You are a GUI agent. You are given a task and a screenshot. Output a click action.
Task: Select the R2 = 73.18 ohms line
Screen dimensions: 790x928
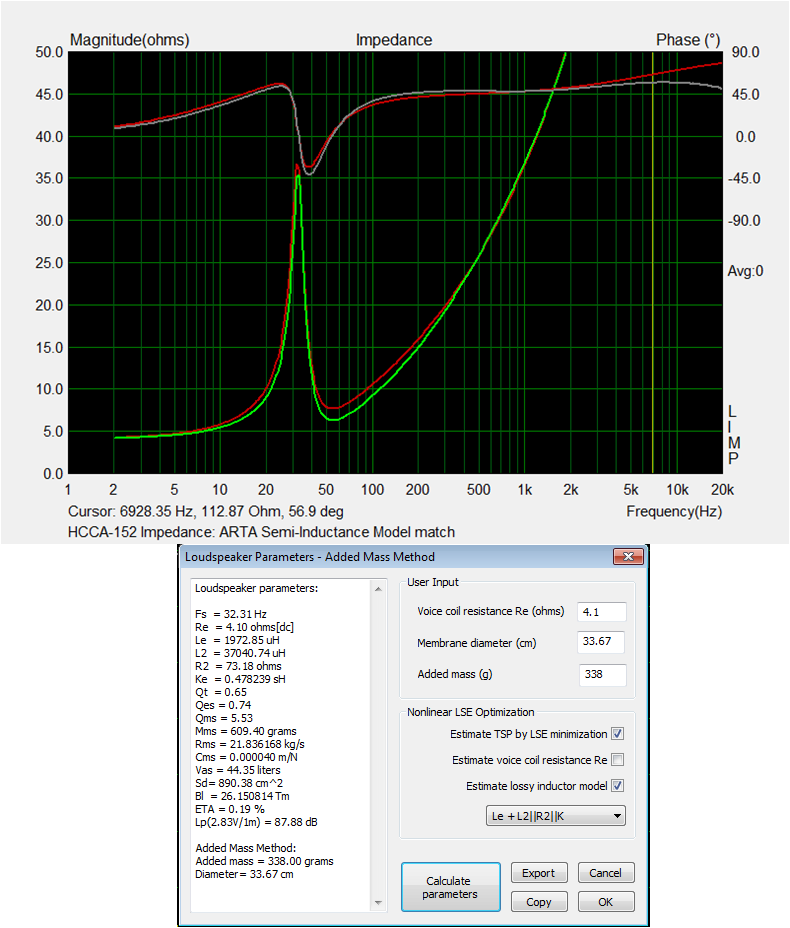pyautogui.click(x=238, y=666)
